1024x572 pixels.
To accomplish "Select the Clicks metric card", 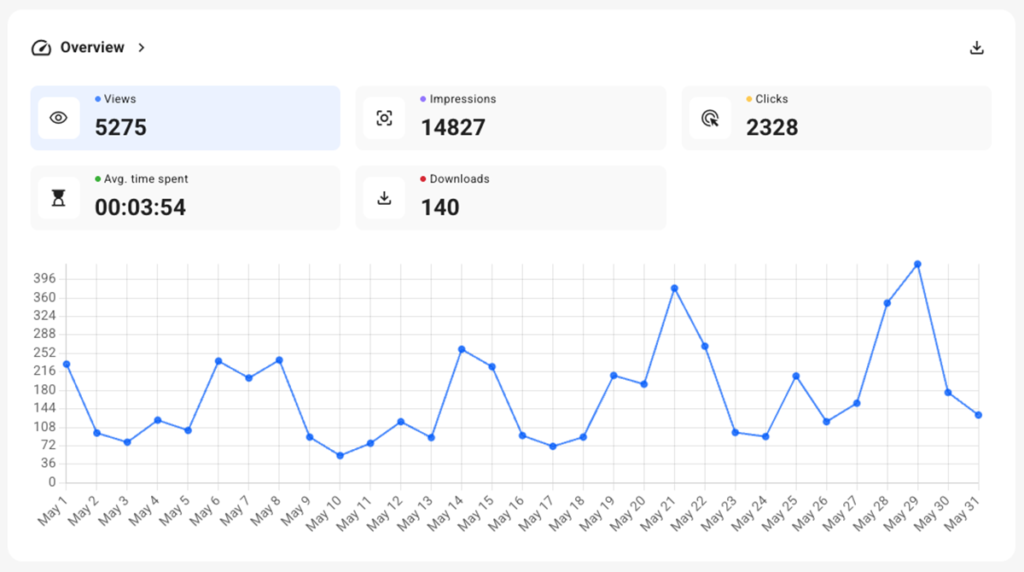I will click(x=837, y=118).
